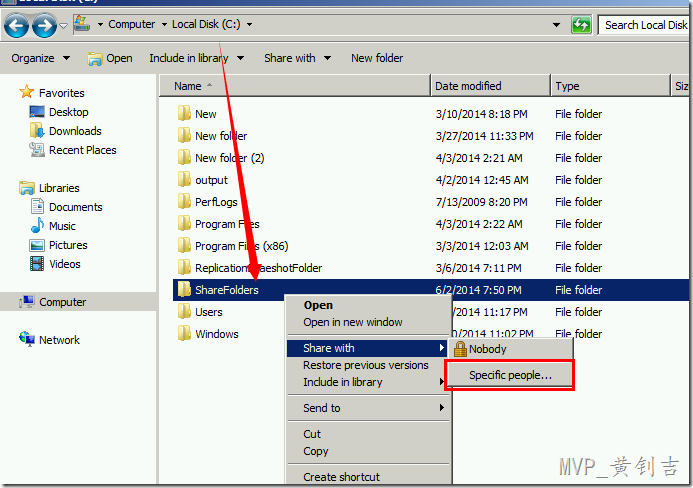The width and height of the screenshot is (693, 488).
Task: Click the New folder toolbar button
Action: pyautogui.click(x=377, y=58)
